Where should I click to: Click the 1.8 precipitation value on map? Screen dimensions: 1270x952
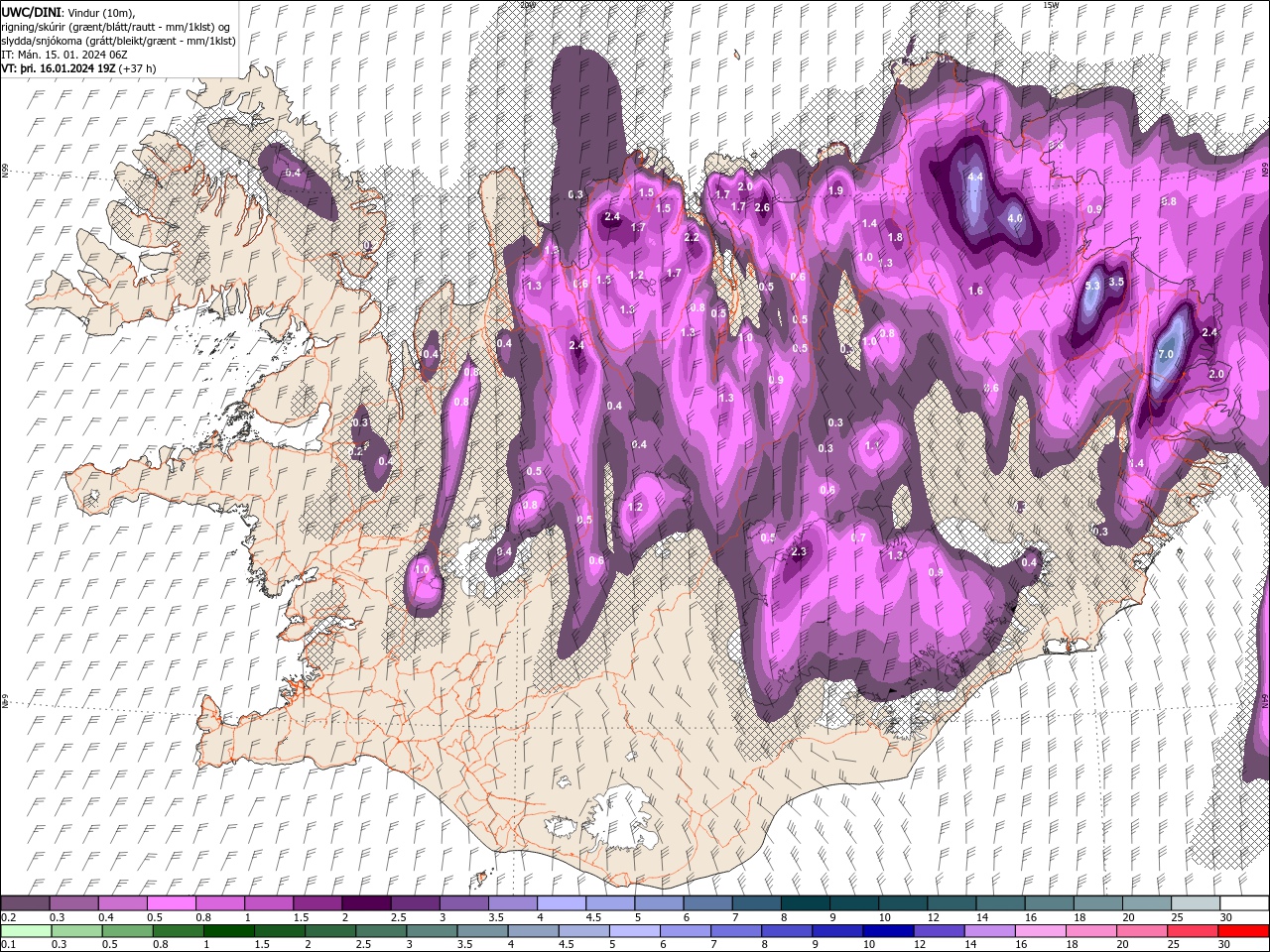895,237
